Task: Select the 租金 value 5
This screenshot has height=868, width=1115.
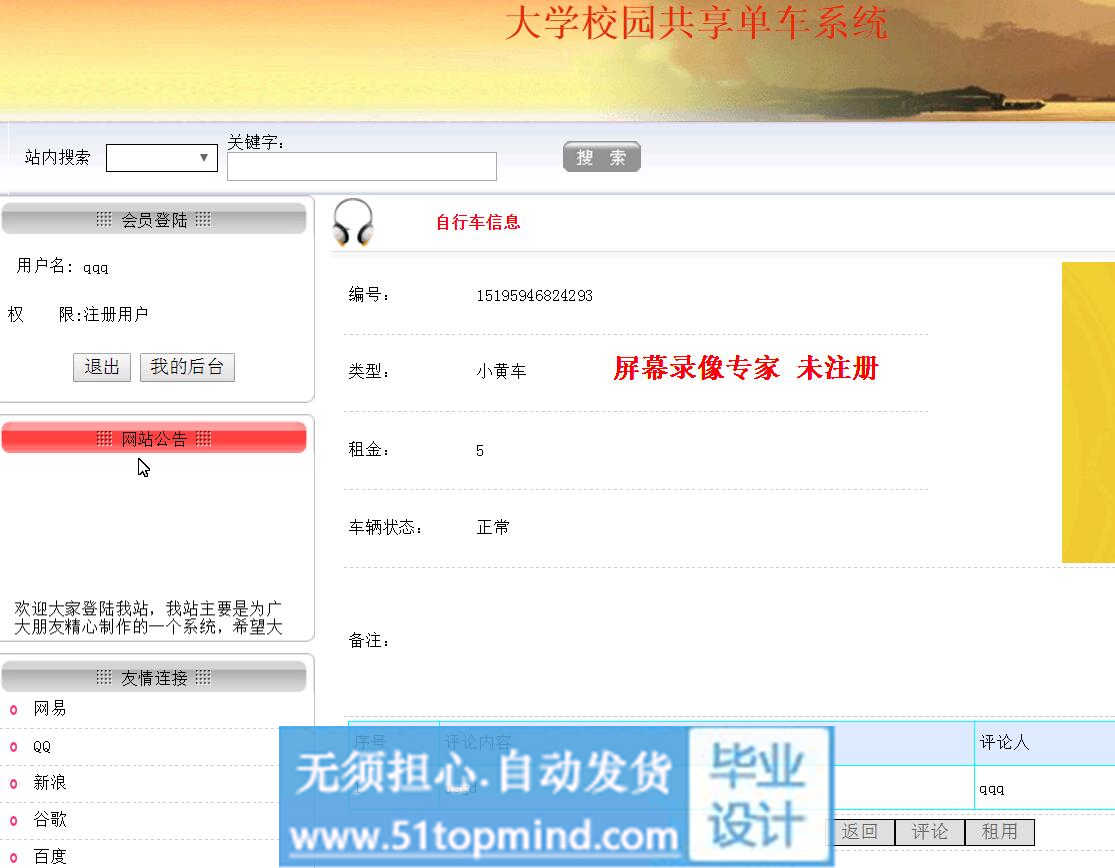Action: [480, 451]
